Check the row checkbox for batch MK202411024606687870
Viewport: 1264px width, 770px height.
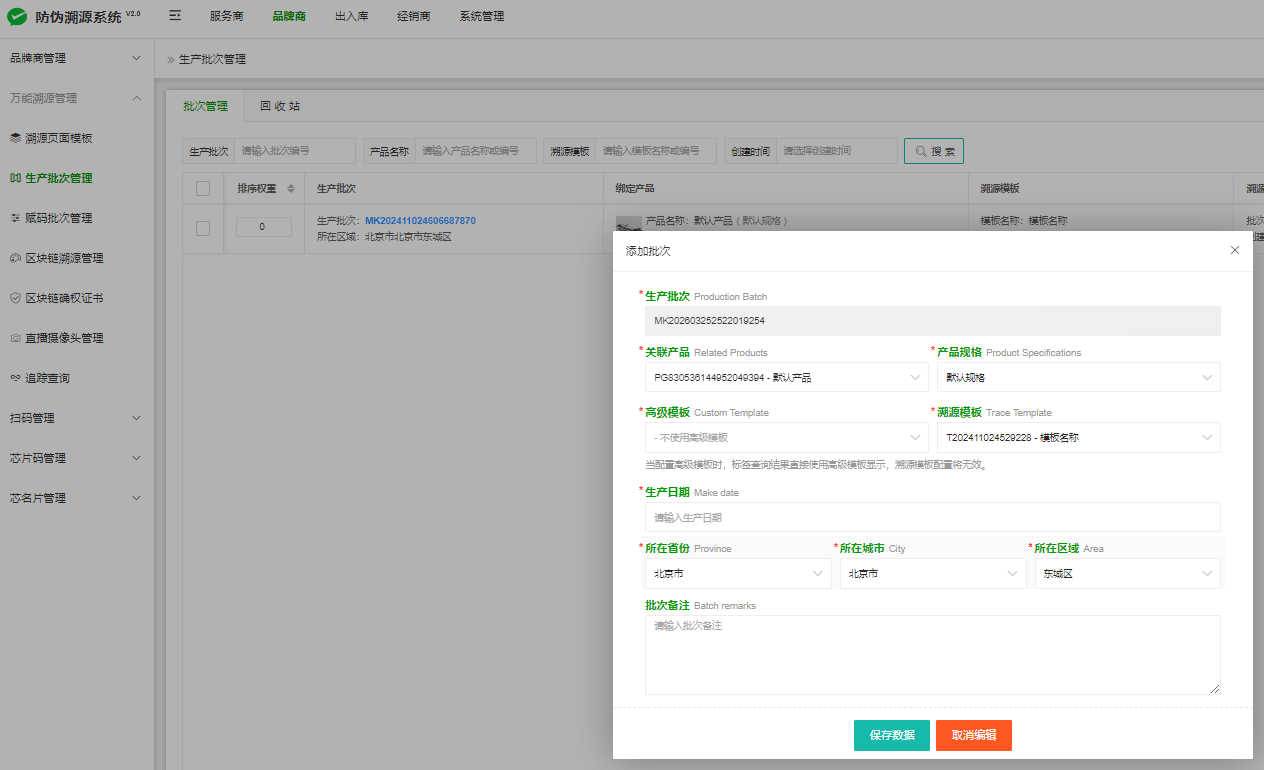(203, 228)
